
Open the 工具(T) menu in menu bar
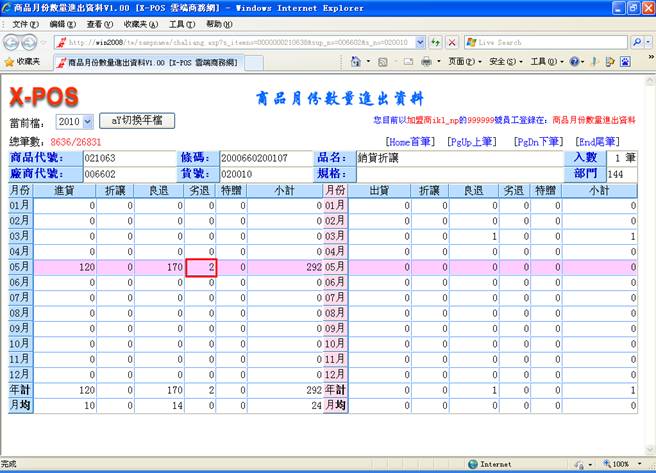[182, 23]
